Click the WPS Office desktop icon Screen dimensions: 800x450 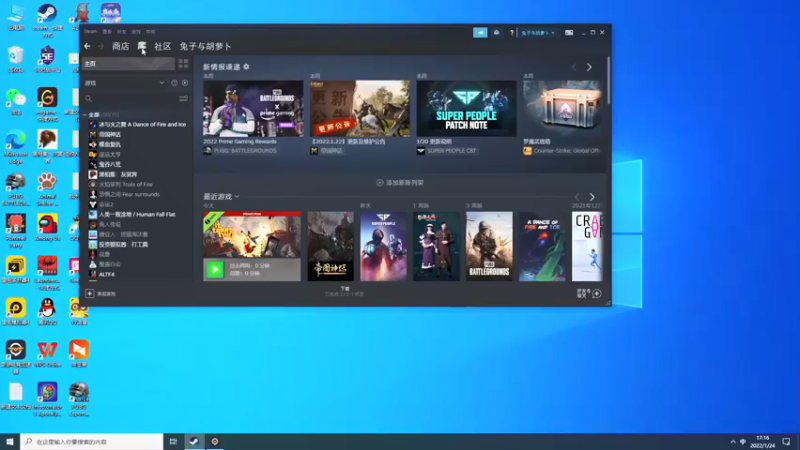click(47, 354)
